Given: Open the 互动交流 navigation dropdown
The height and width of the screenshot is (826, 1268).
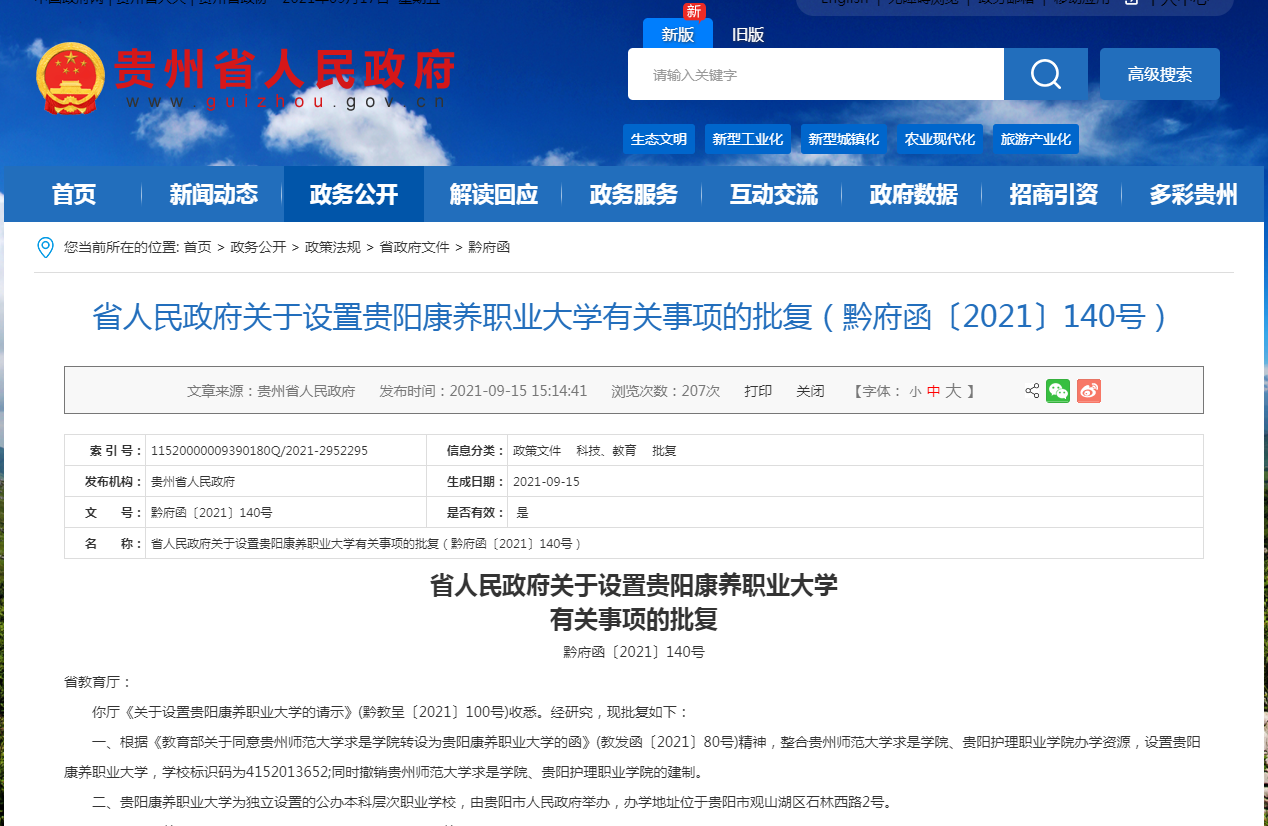Looking at the screenshot, I should tap(772, 194).
